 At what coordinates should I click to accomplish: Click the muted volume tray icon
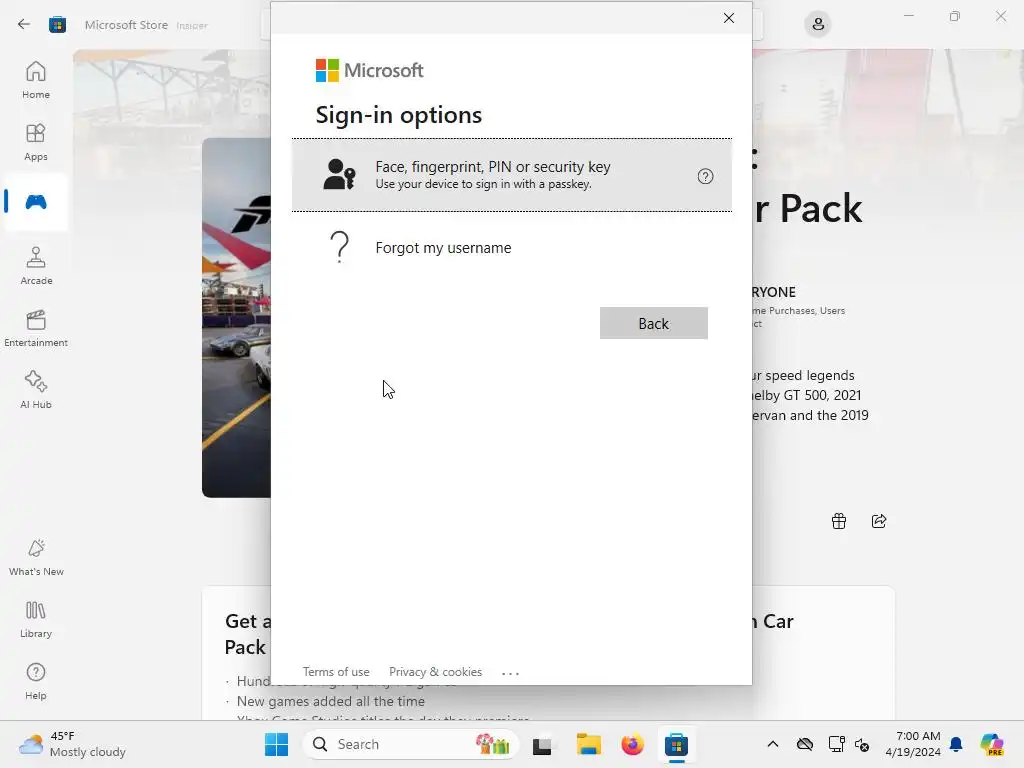coord(862,744)
